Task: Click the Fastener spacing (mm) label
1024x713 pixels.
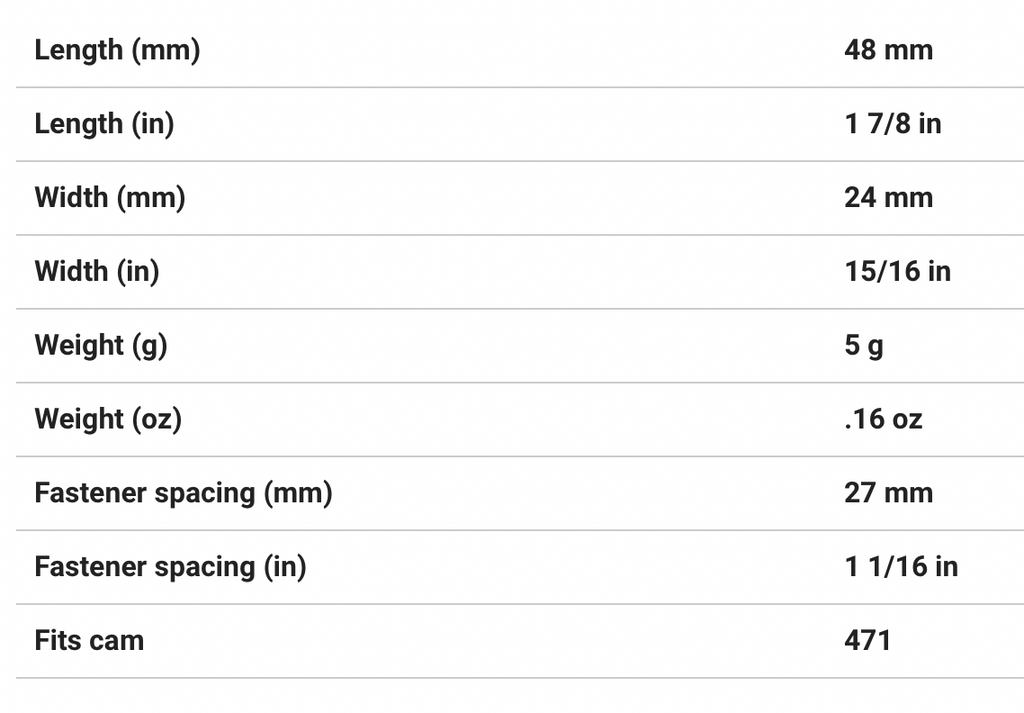Action: [x=183, y=493]
